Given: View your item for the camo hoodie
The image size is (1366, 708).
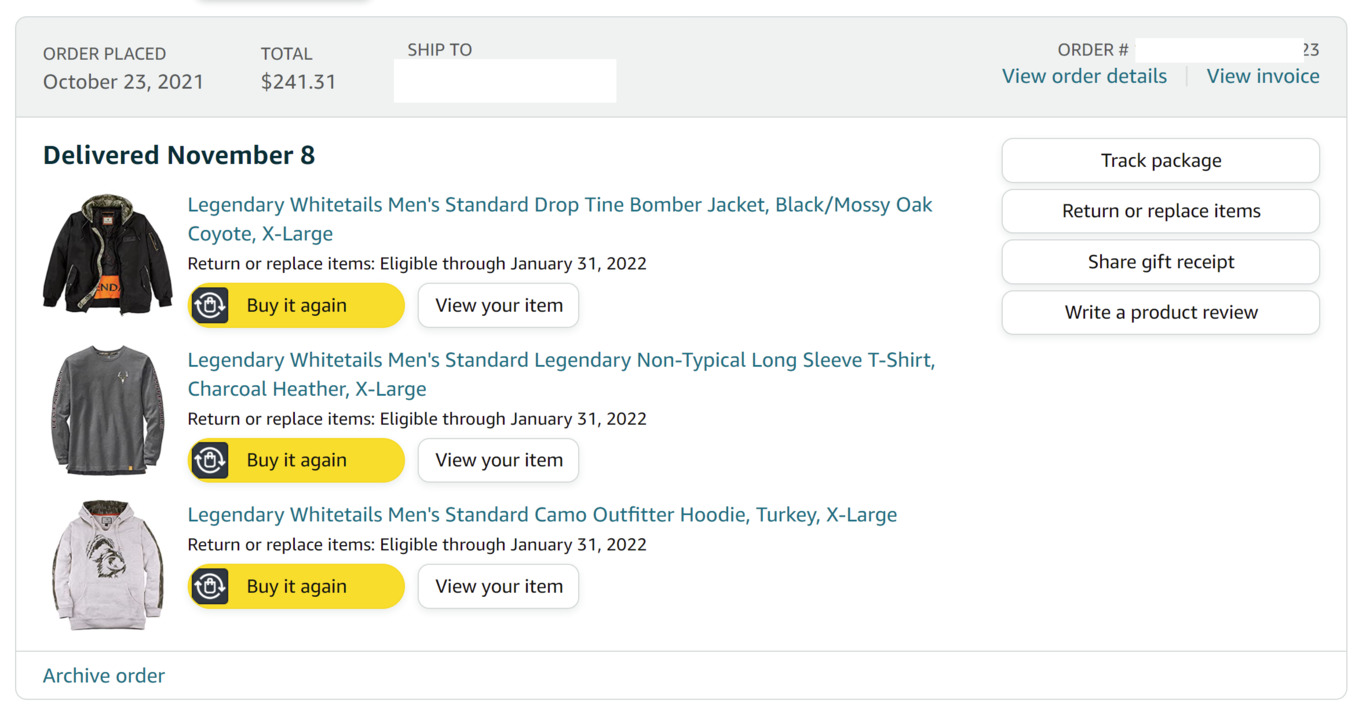Looking at the screenshot, I should tap(498, 586).
